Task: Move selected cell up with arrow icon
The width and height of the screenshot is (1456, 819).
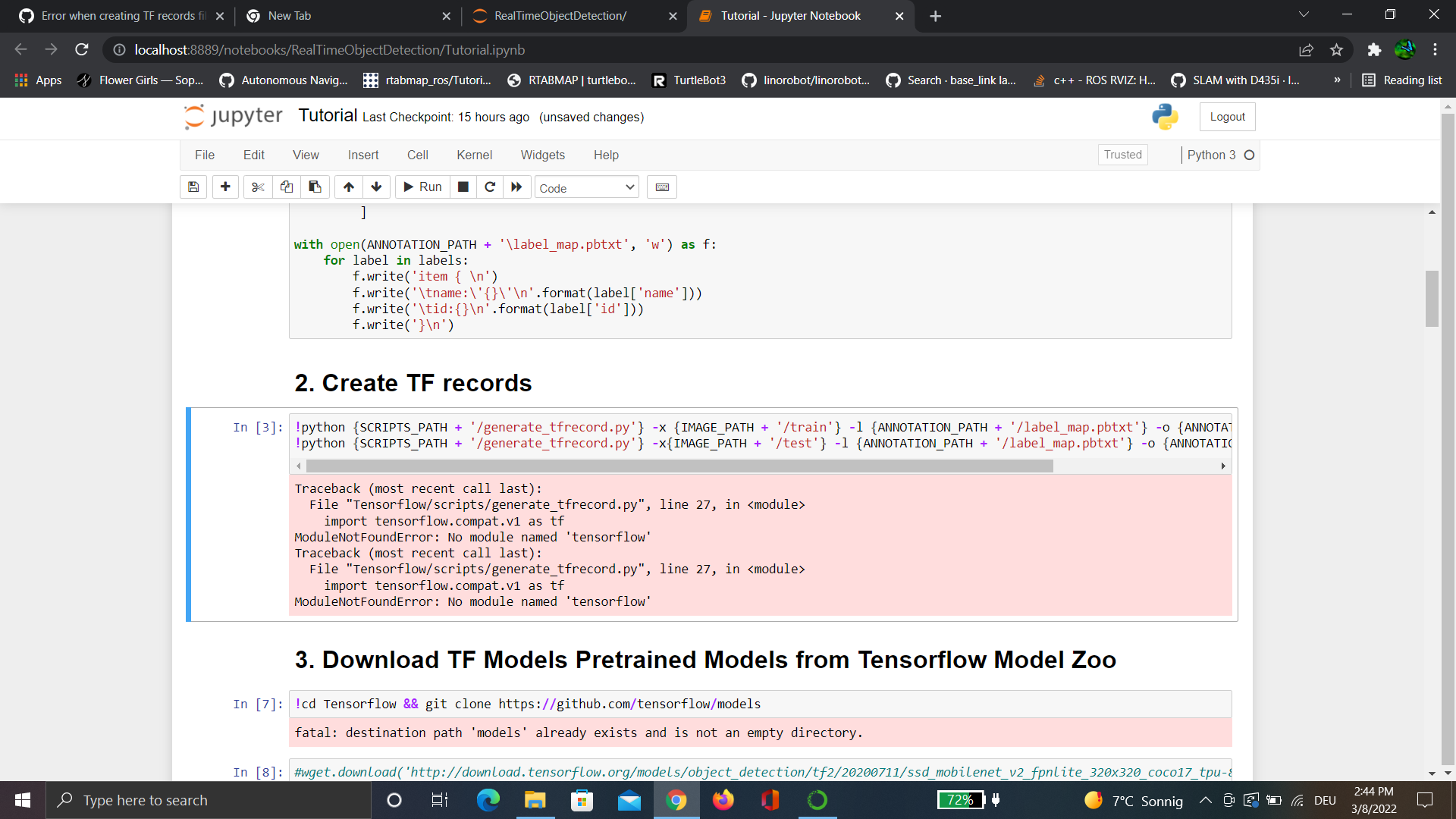Action: 348,187
